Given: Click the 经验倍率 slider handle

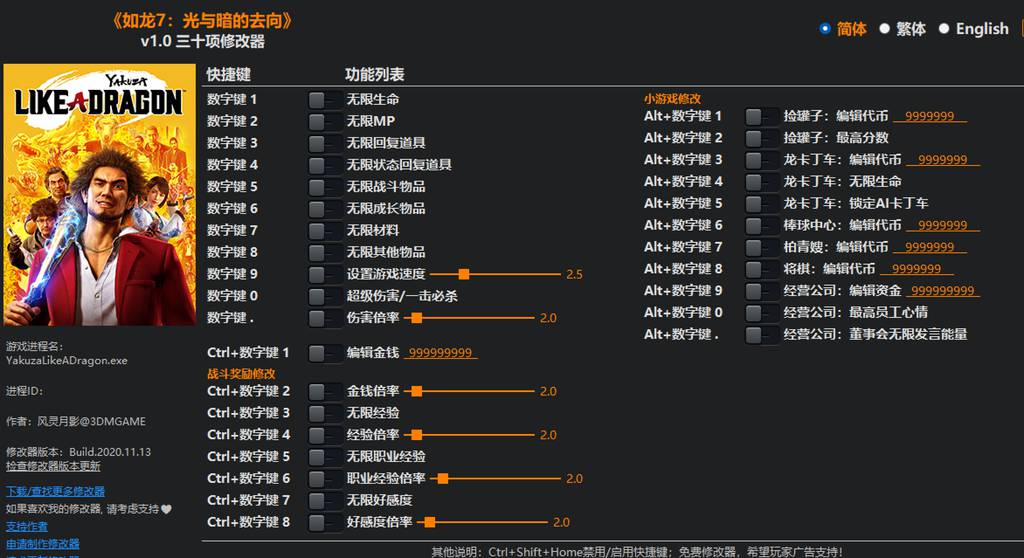Looking at the screenshot, I should [417, 435].
